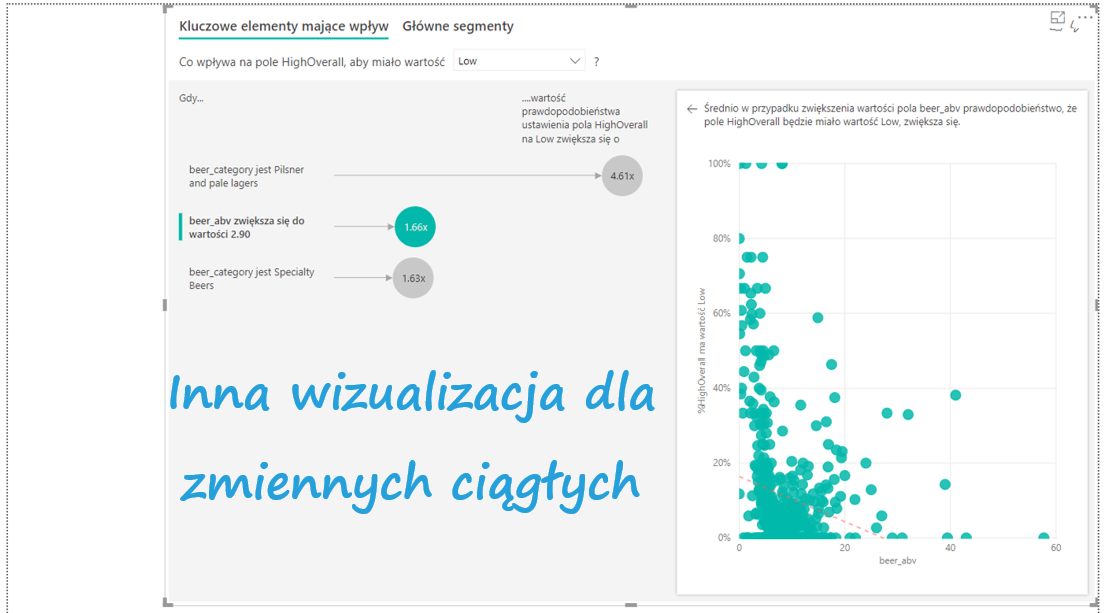
Task: Click the rightmost scatter point near beer_abv 58
Action: (1044, 538)
